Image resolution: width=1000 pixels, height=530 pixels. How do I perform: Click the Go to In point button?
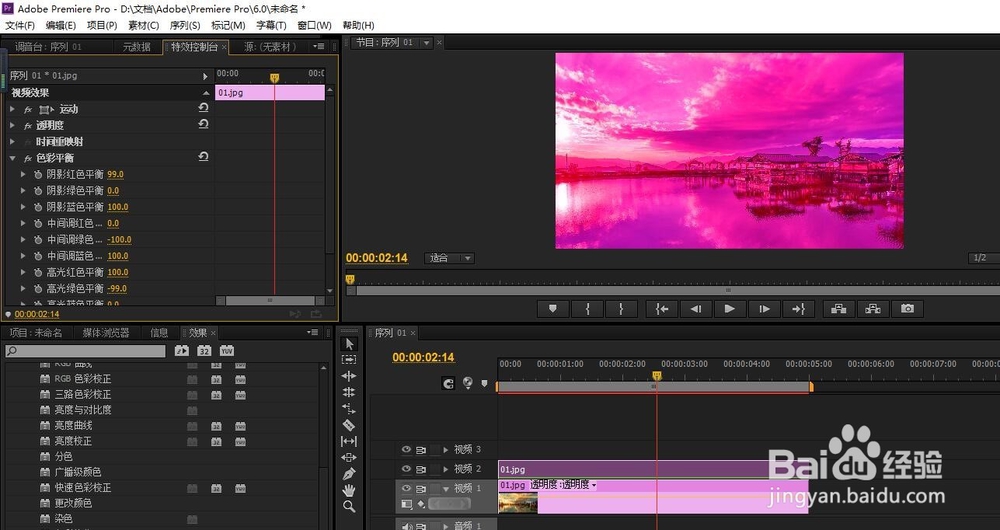point(662,309)
